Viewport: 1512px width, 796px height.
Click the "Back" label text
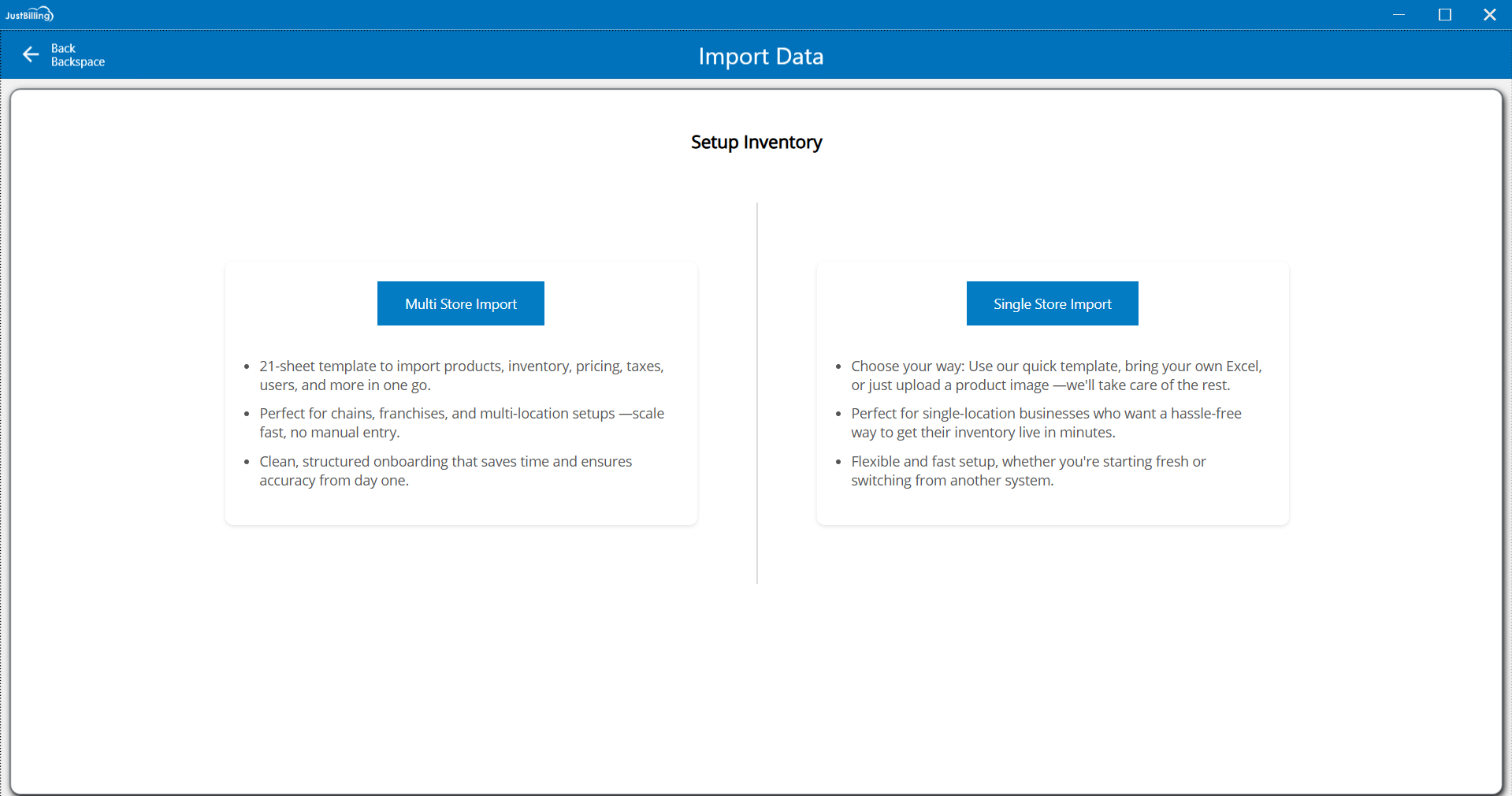[63, 48]
